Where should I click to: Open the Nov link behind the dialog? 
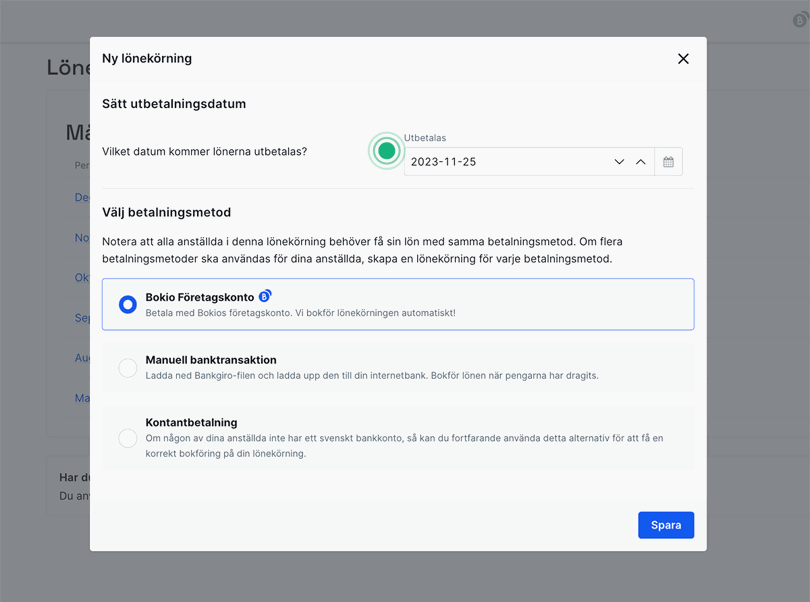(82, 238)
